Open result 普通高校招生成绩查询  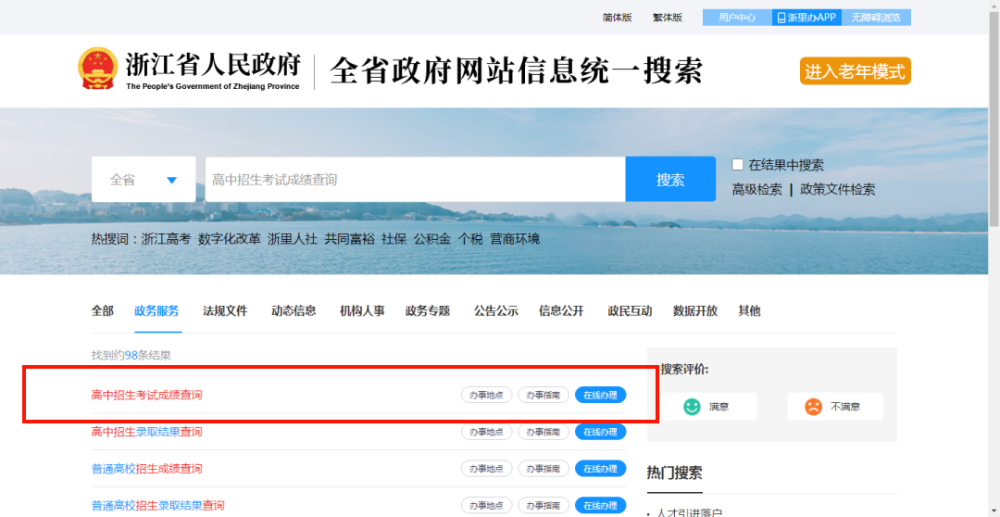click(147, 469)
